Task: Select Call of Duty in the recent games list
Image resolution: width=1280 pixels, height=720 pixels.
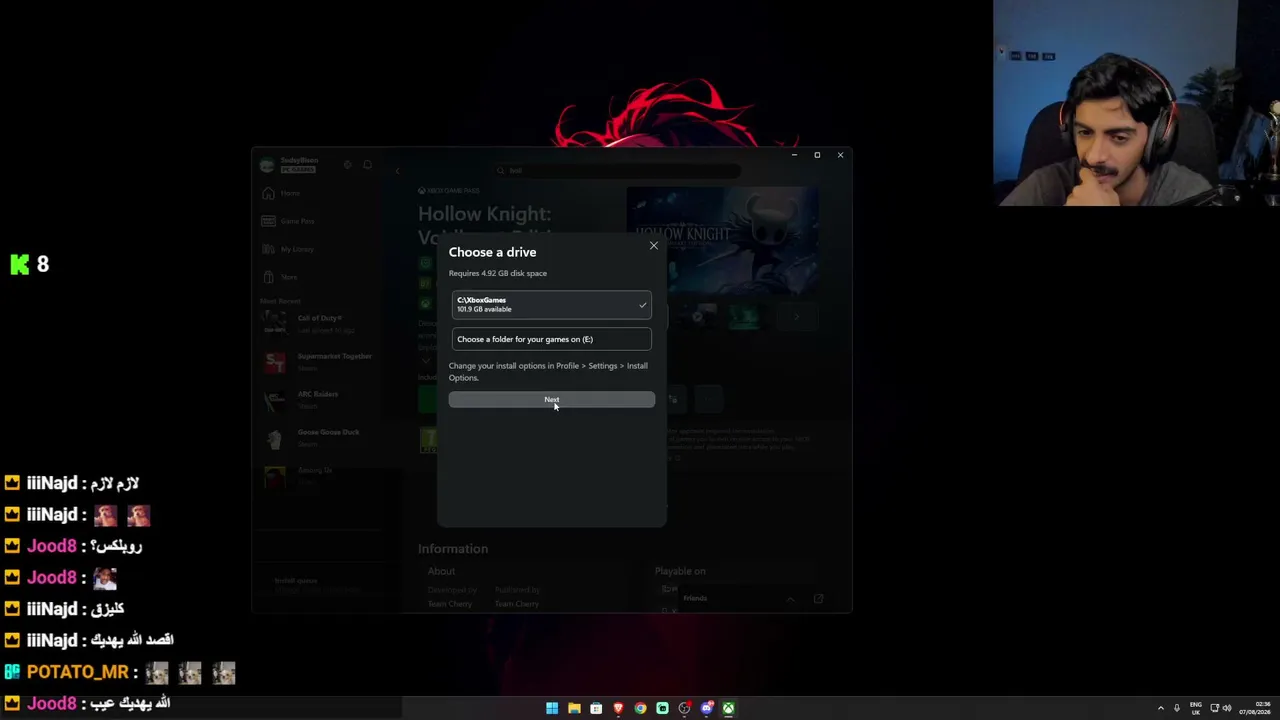Action: point(318,323)
